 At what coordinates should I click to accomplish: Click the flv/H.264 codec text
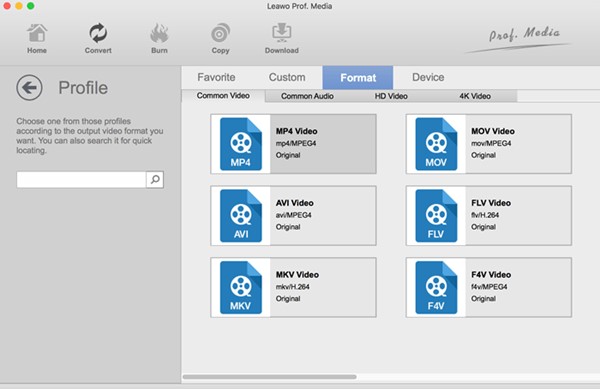tap(485, 215)
